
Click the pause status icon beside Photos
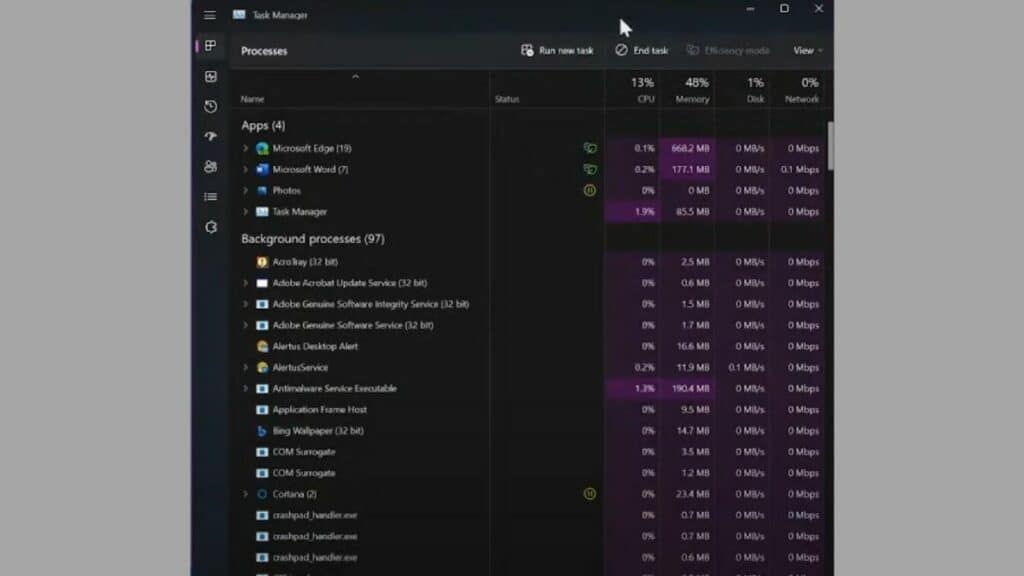point(591,190)
